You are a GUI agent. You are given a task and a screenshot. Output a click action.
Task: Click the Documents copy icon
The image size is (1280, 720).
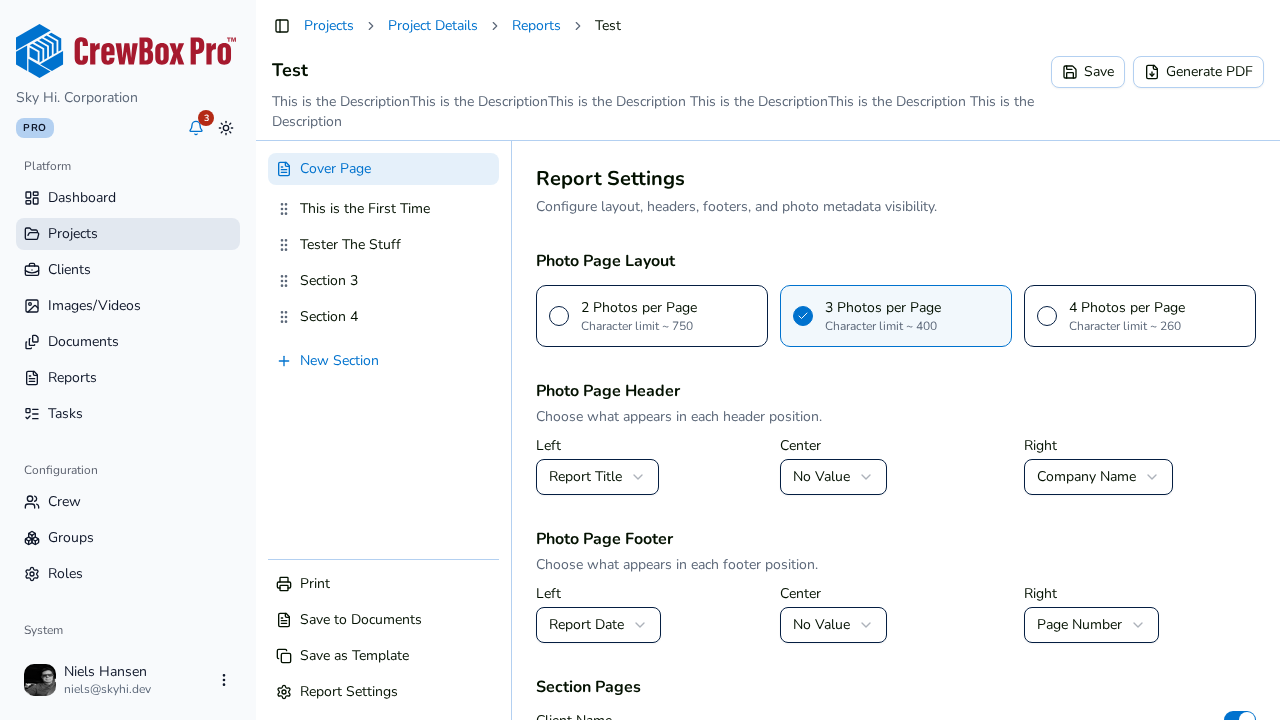pos(32,342)
